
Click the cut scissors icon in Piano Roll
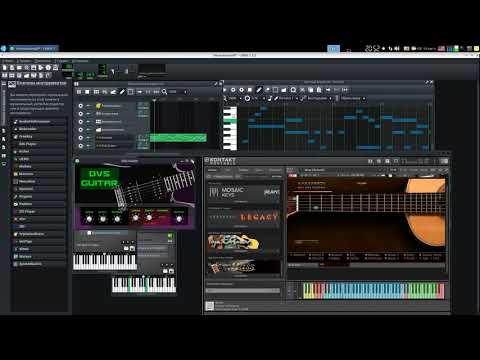(x=302, y=90)
